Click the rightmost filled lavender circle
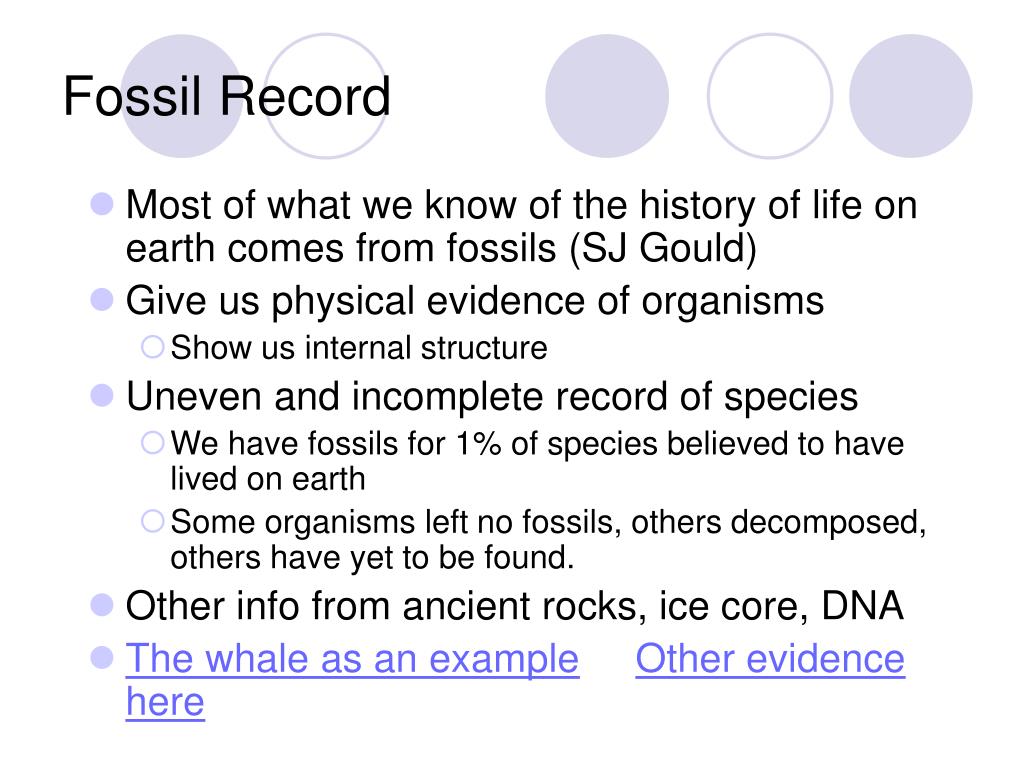Image resolution: width=1024 pixels, height=768 pixels. pyautogui.click(x=911, y=96)
